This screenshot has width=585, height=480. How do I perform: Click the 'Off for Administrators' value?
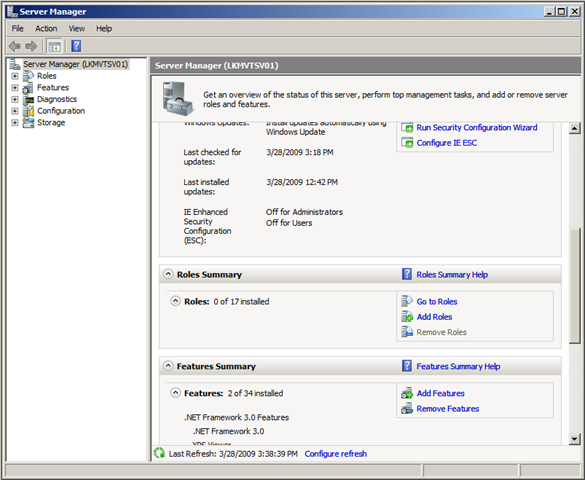(304, 212)
